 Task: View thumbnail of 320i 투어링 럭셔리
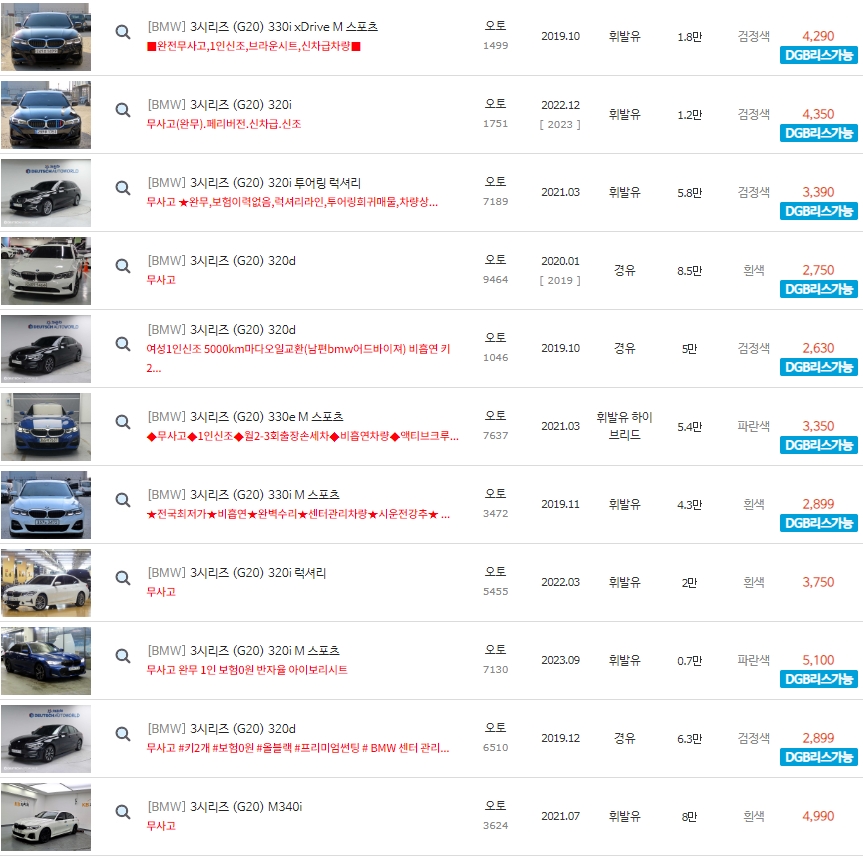pos(46,193)
